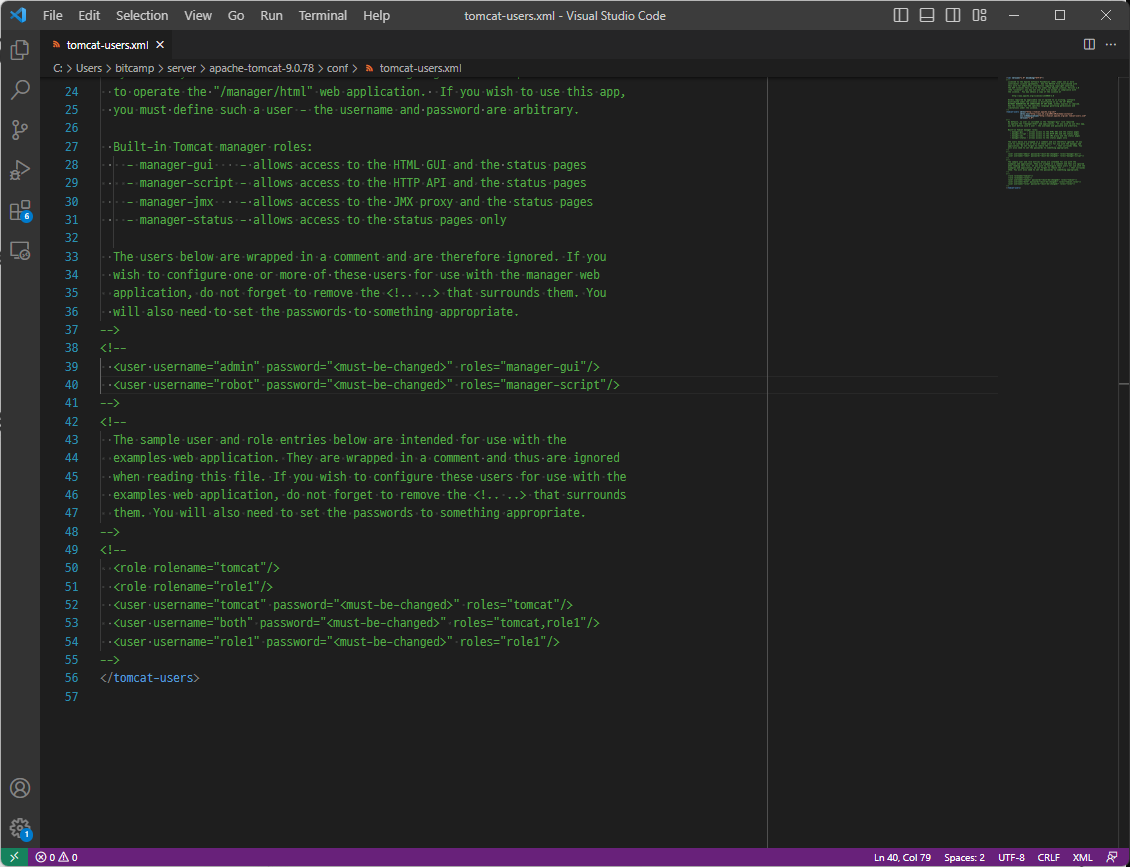Open the Manage gear icon
This screenshot has height=867, width=1130.
(20, 828)
